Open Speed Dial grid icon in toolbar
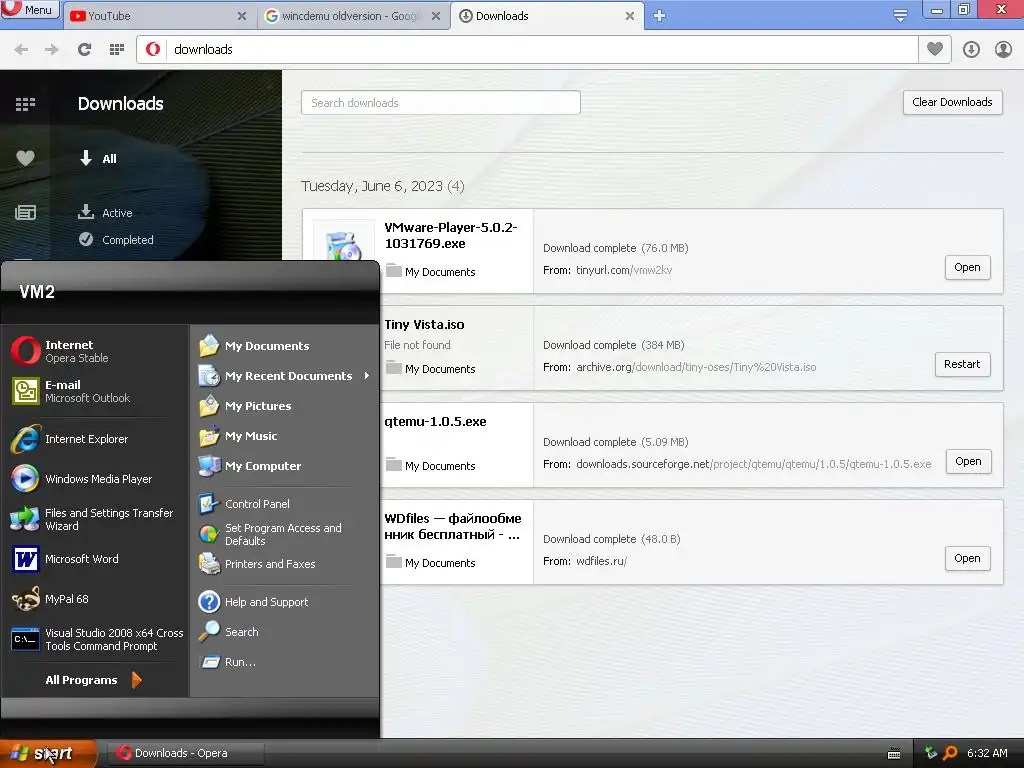The width and height of the screenshot is (1024, 768). (117, 49)
